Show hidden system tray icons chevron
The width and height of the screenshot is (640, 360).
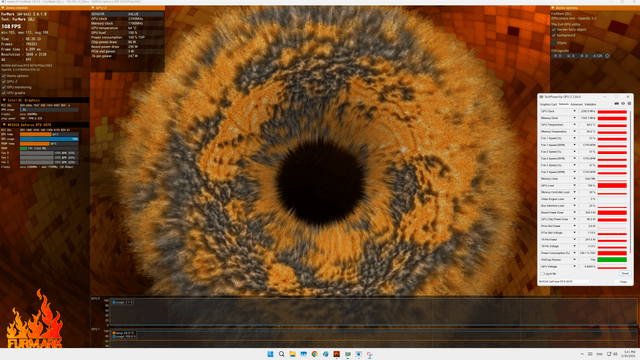pos(582,354)
